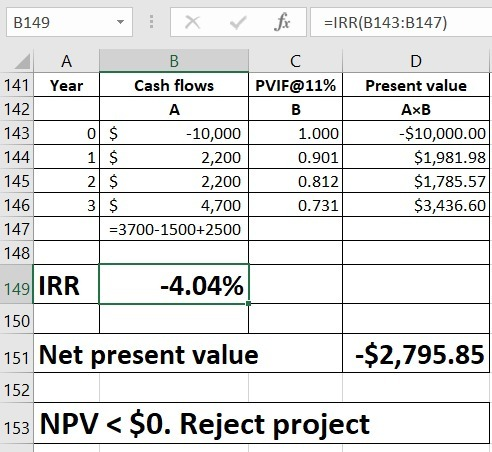Click cell C142 containing 'B'
The width and height of the screenshot is (492, 452).
tap(295, 109)
